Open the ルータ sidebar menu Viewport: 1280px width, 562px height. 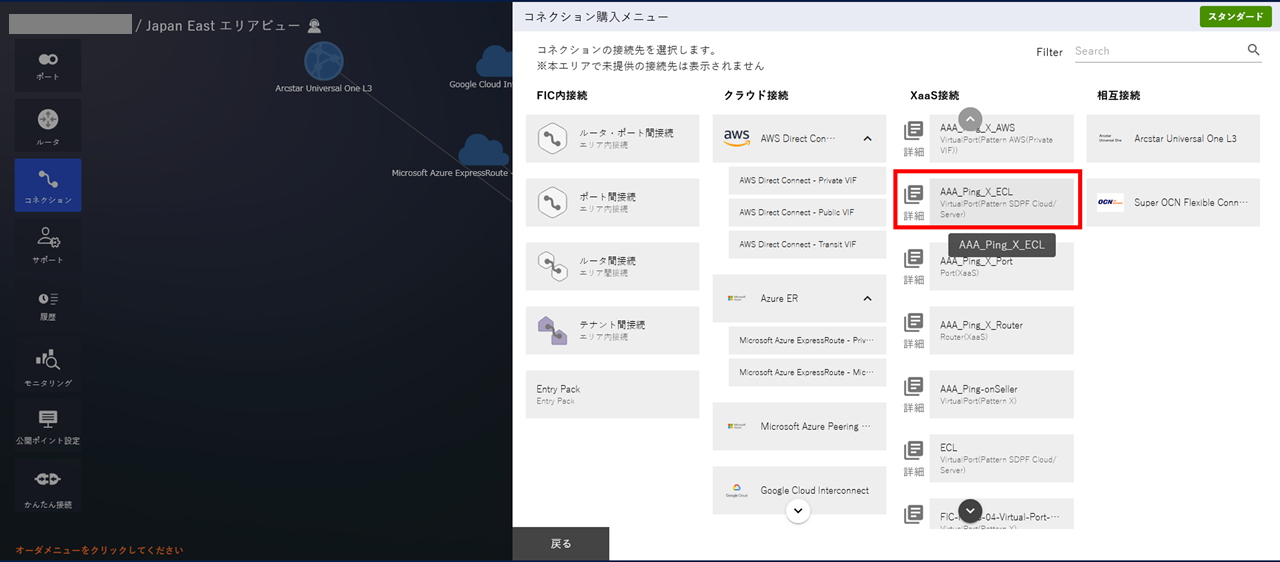coord(48,126)
